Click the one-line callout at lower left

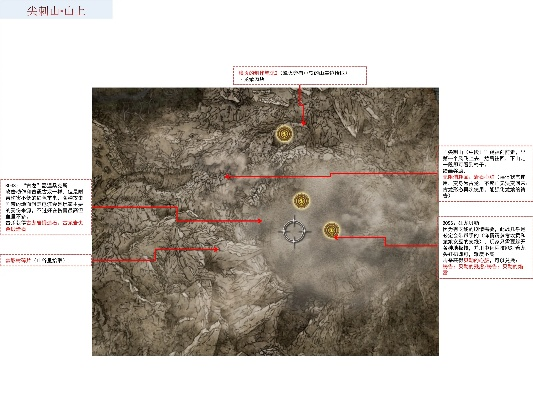click(46, 260)
